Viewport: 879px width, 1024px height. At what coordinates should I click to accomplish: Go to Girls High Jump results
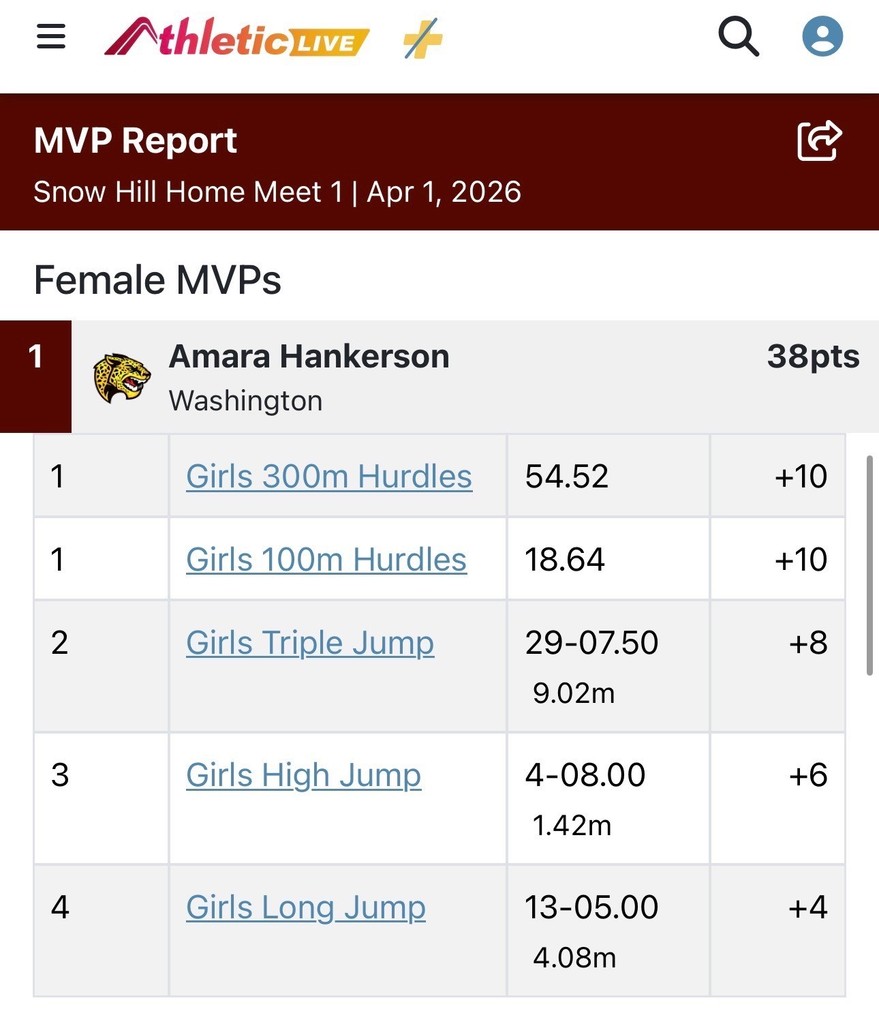click(x=303, y=775)
